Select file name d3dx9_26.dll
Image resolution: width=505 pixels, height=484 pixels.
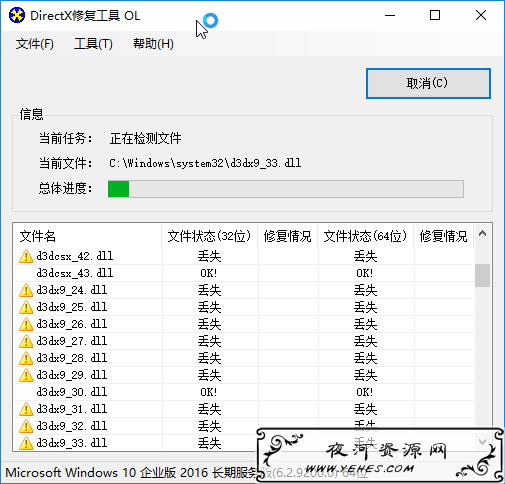click(72, 324)
